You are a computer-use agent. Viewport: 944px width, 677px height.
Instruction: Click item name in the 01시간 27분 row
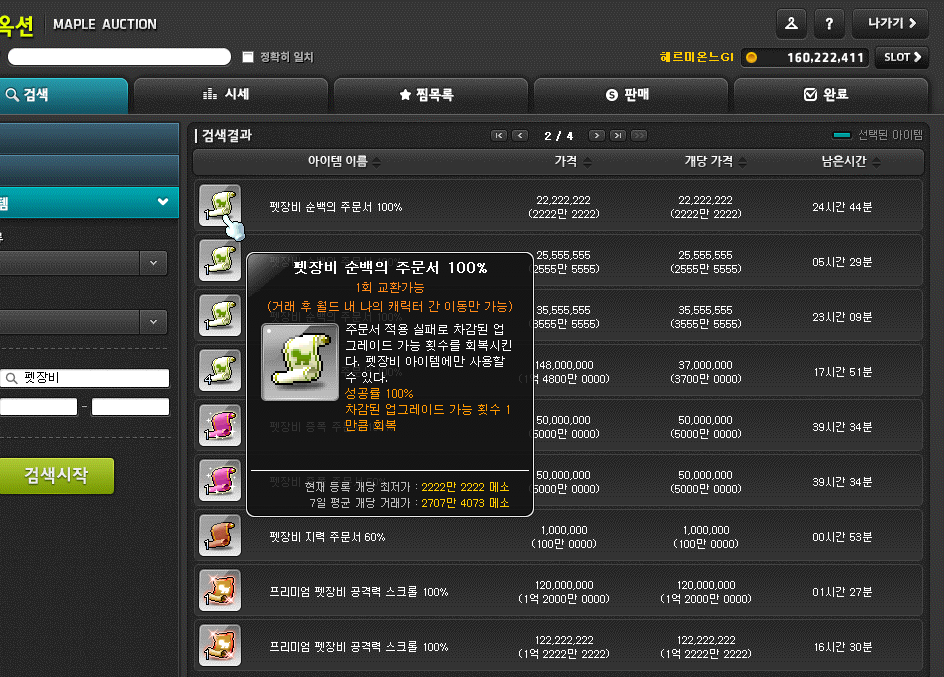[359, 592]
